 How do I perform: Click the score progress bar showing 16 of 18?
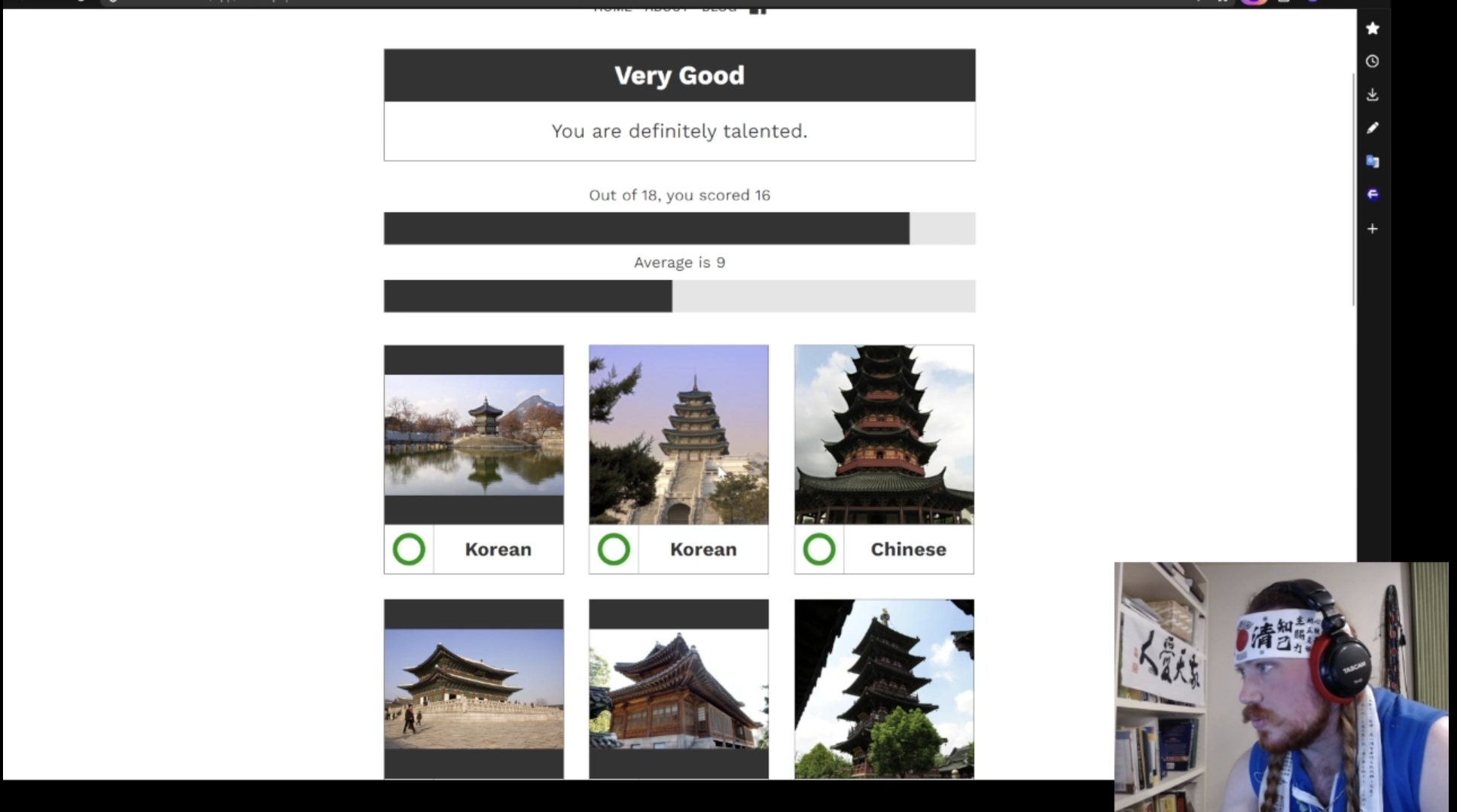pyautogui.click(x=679, y=228)
